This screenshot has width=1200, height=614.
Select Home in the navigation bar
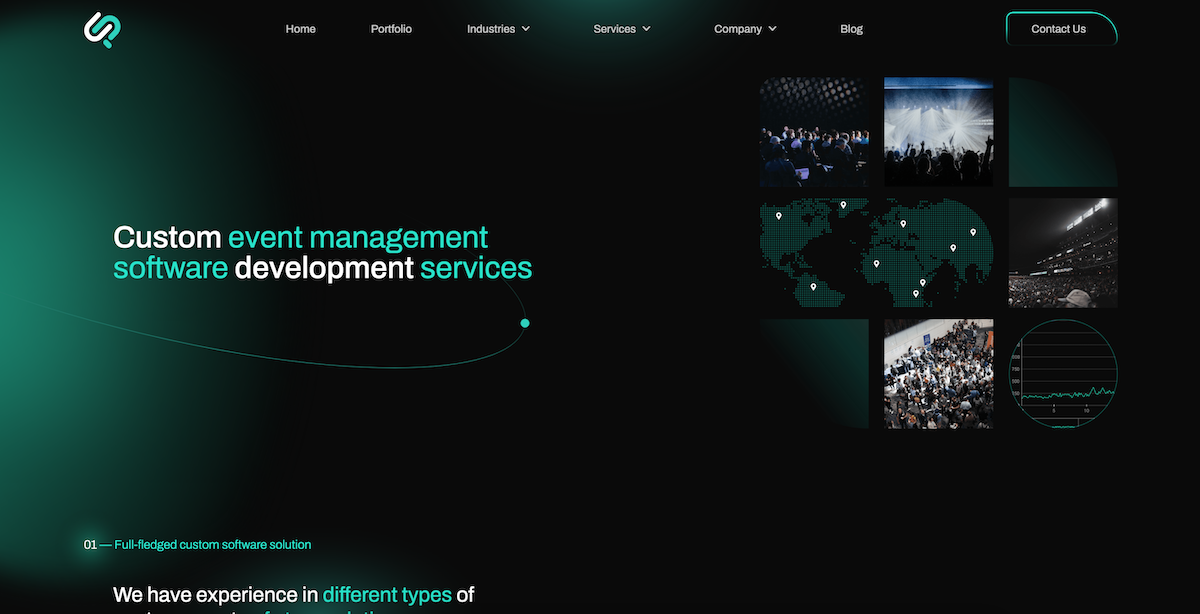point(300,29)
